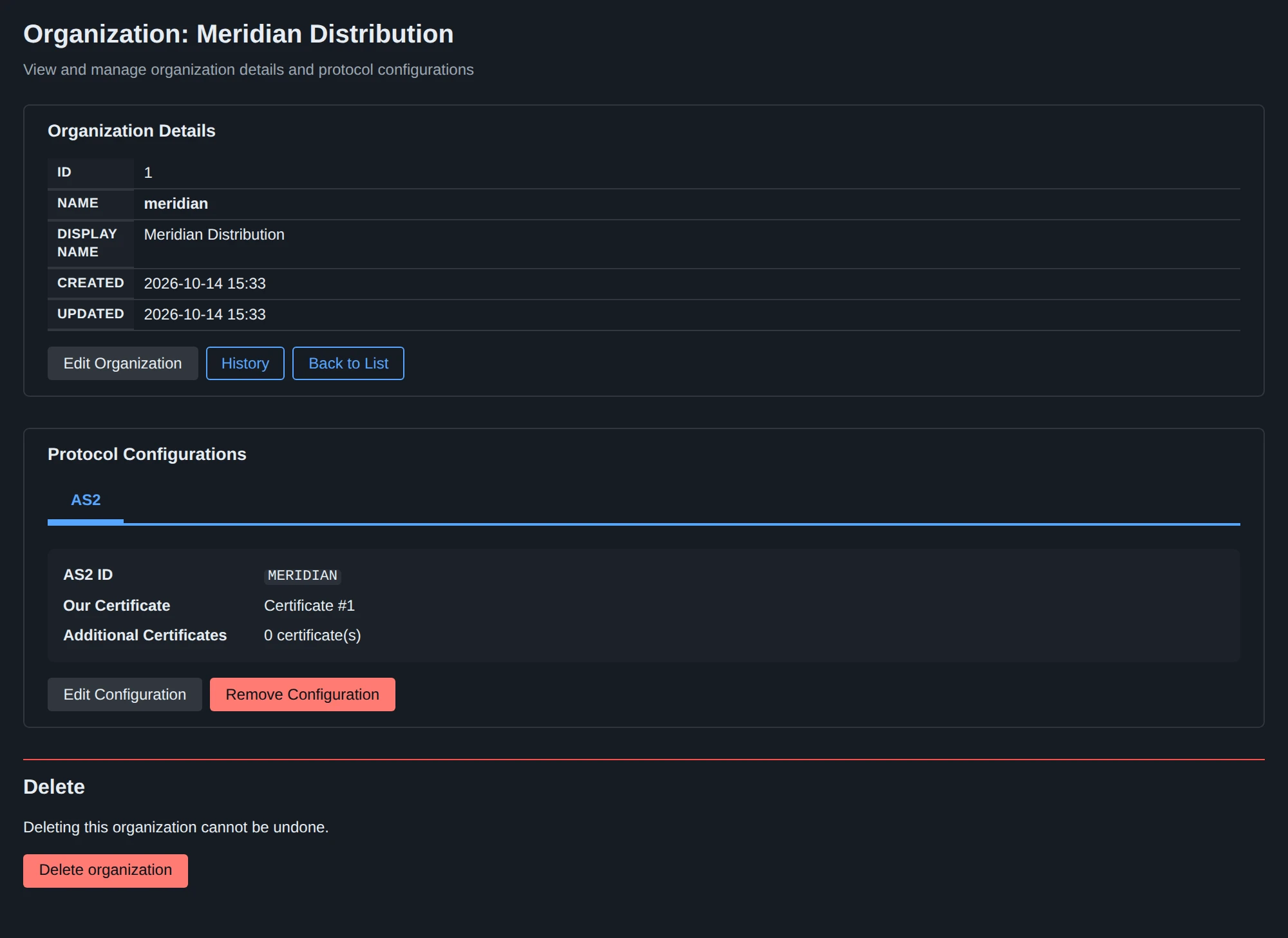1288x938 pixels.
Task: Click the Remove Configuration button
Action: [303, 694]
